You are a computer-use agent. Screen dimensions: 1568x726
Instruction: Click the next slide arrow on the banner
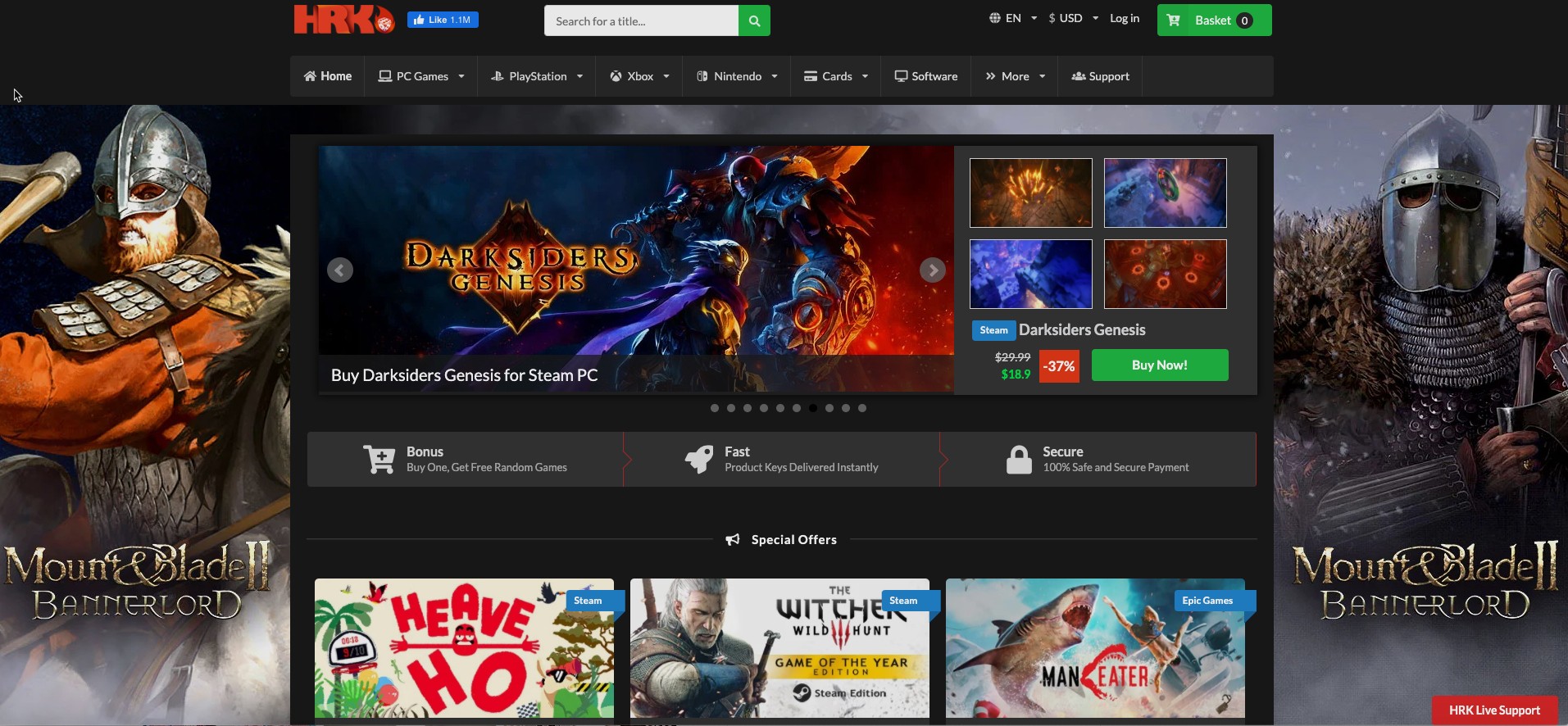pyautogui.click(x=933, y=270)
